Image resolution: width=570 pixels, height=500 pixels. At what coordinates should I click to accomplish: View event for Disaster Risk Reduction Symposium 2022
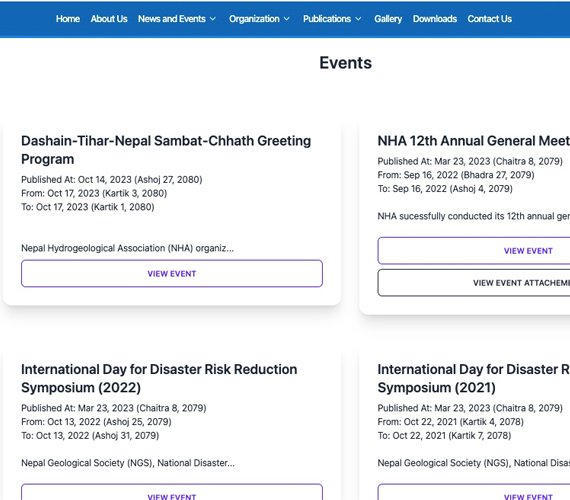172,492
